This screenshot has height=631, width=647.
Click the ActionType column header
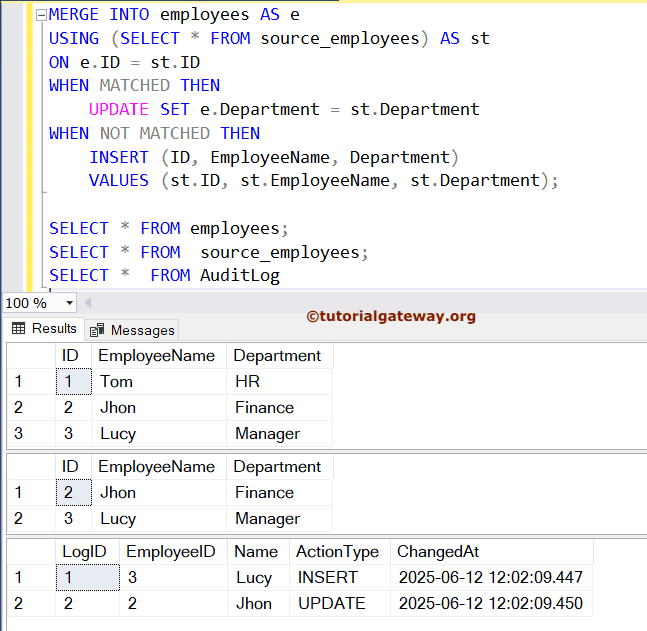pos(340,552)
